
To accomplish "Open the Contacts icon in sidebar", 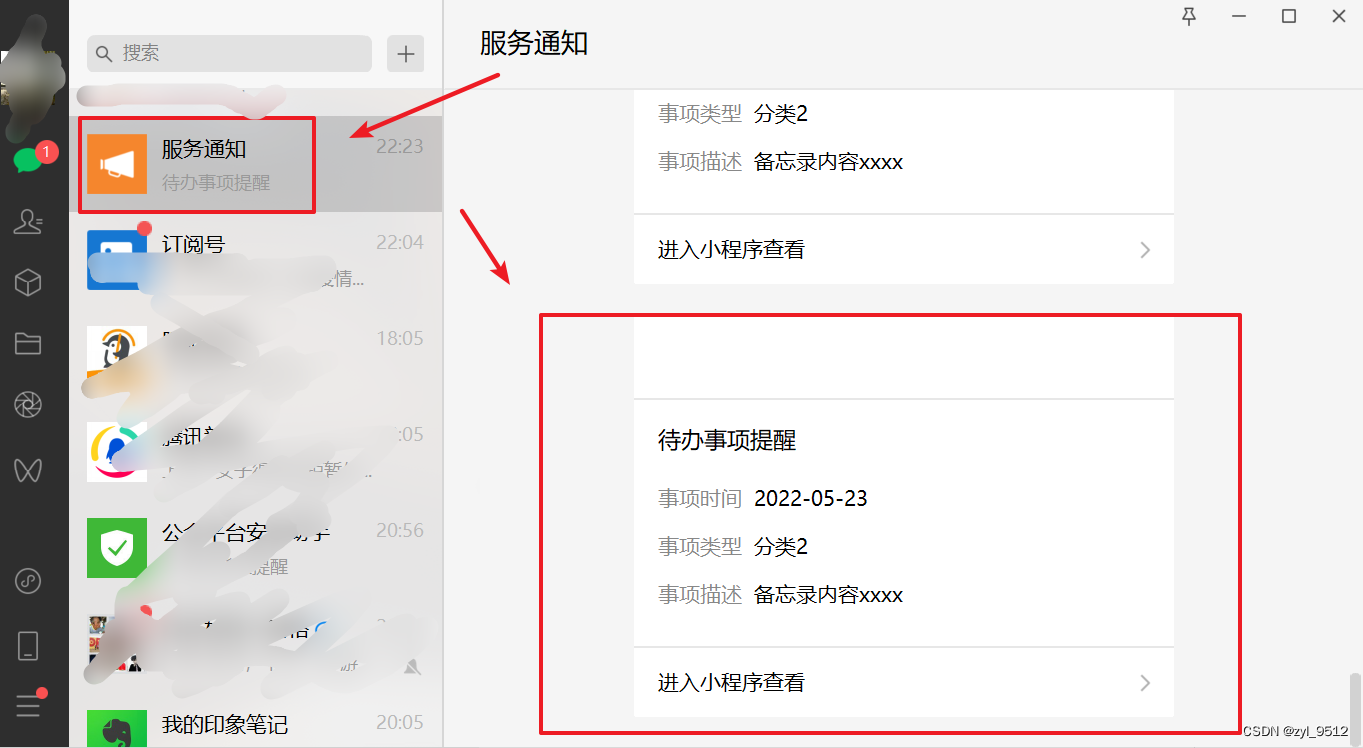I will click(28, 221).
